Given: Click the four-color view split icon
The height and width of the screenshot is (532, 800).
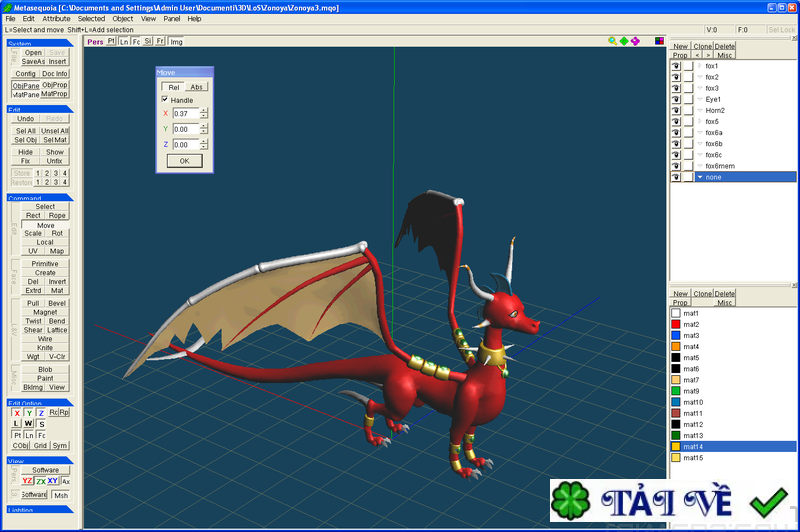Looking at the screenshot, I should tap(659, 41).
